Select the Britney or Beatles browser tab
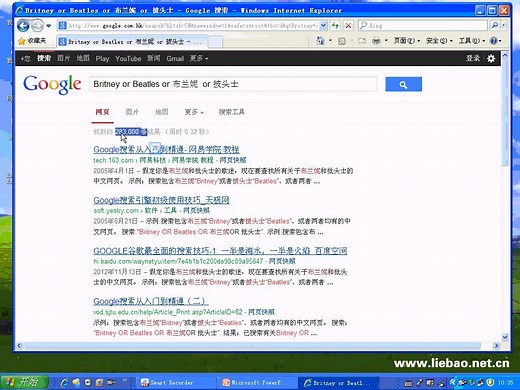The image size is (520, 390). pyautogui.click(x=131, y=42)
